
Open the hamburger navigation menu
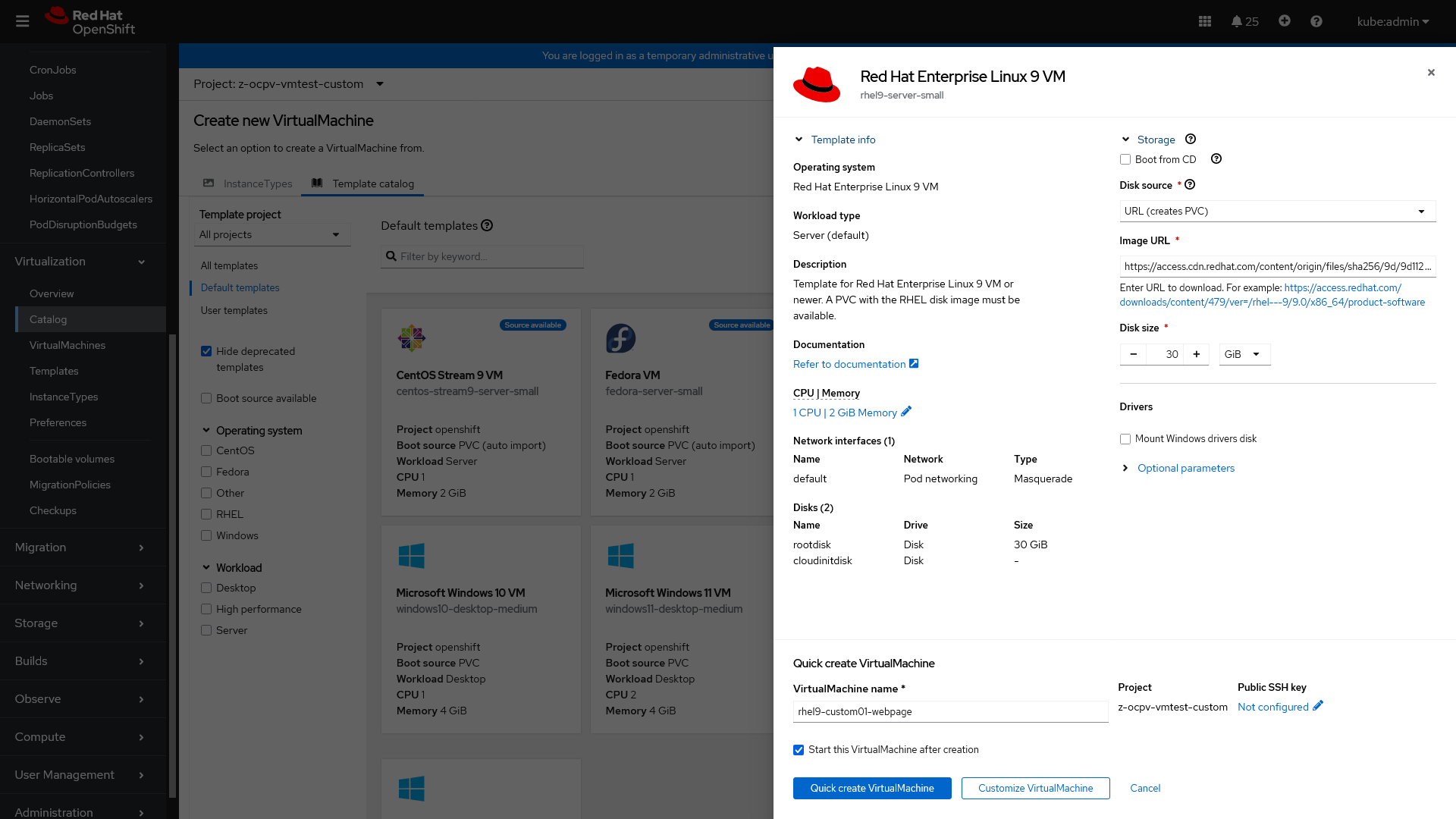point(22,21)
